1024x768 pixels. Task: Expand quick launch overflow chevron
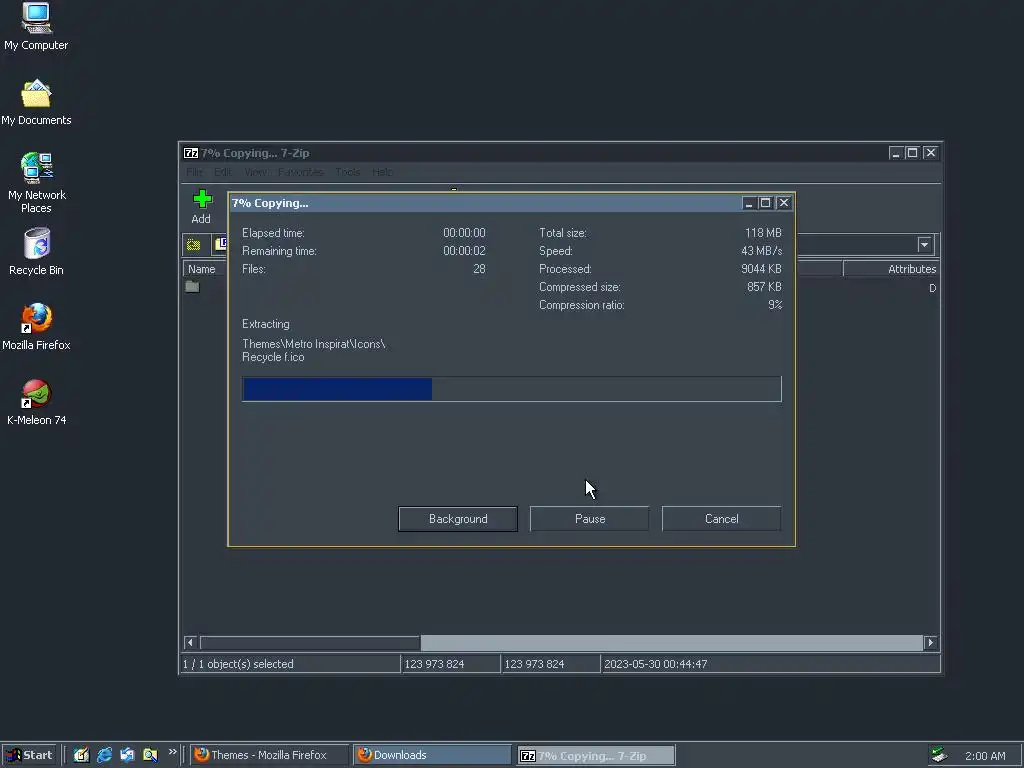coord(172,752)
